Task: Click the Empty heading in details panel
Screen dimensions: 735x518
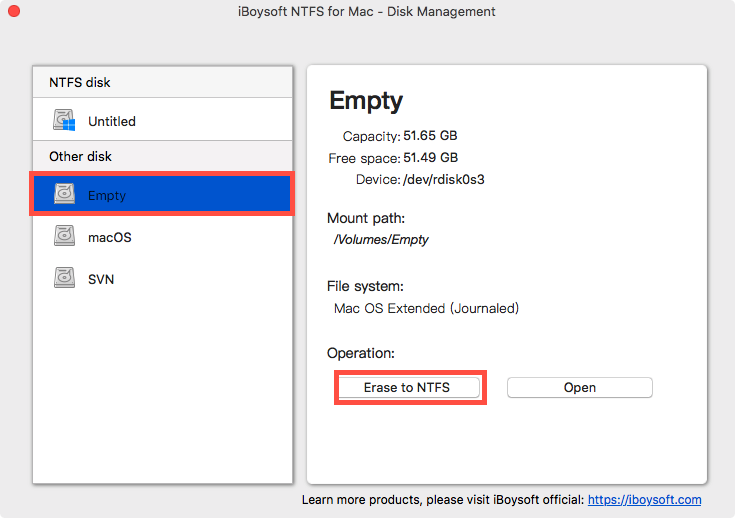Action: (x=366, y=100)
